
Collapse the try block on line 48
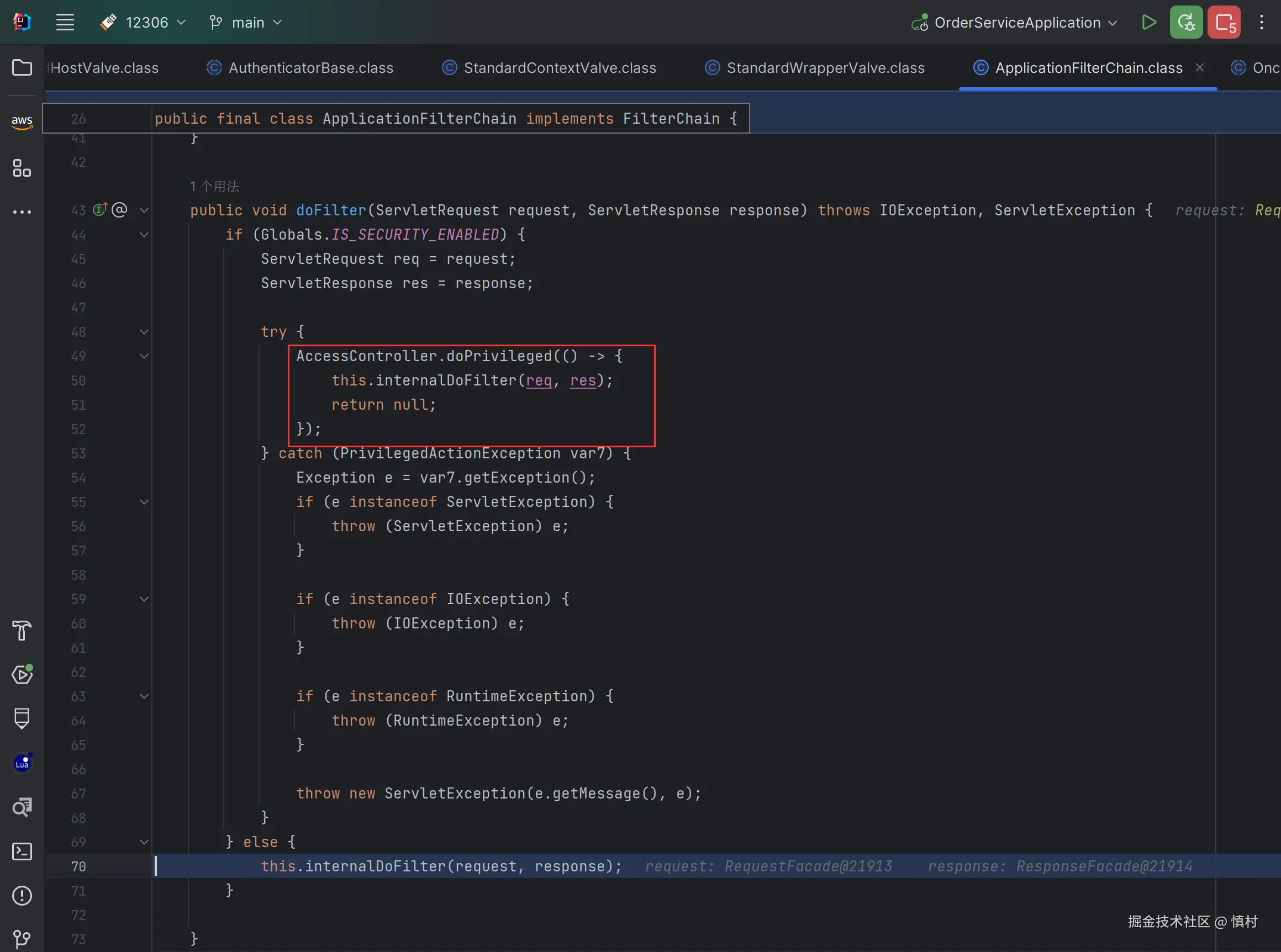coord(144,332)
